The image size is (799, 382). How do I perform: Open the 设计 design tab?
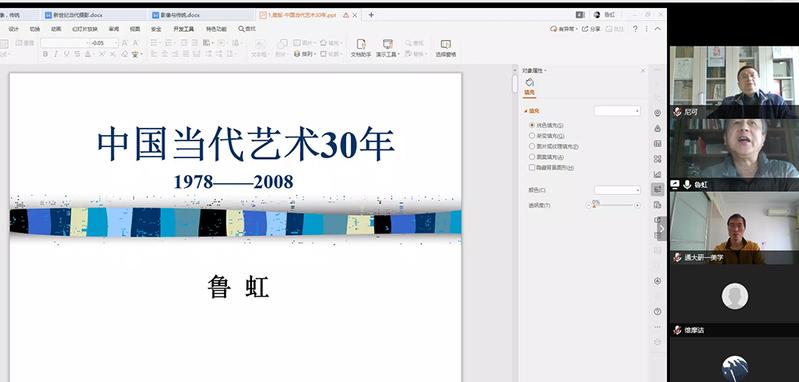(14, 29)
